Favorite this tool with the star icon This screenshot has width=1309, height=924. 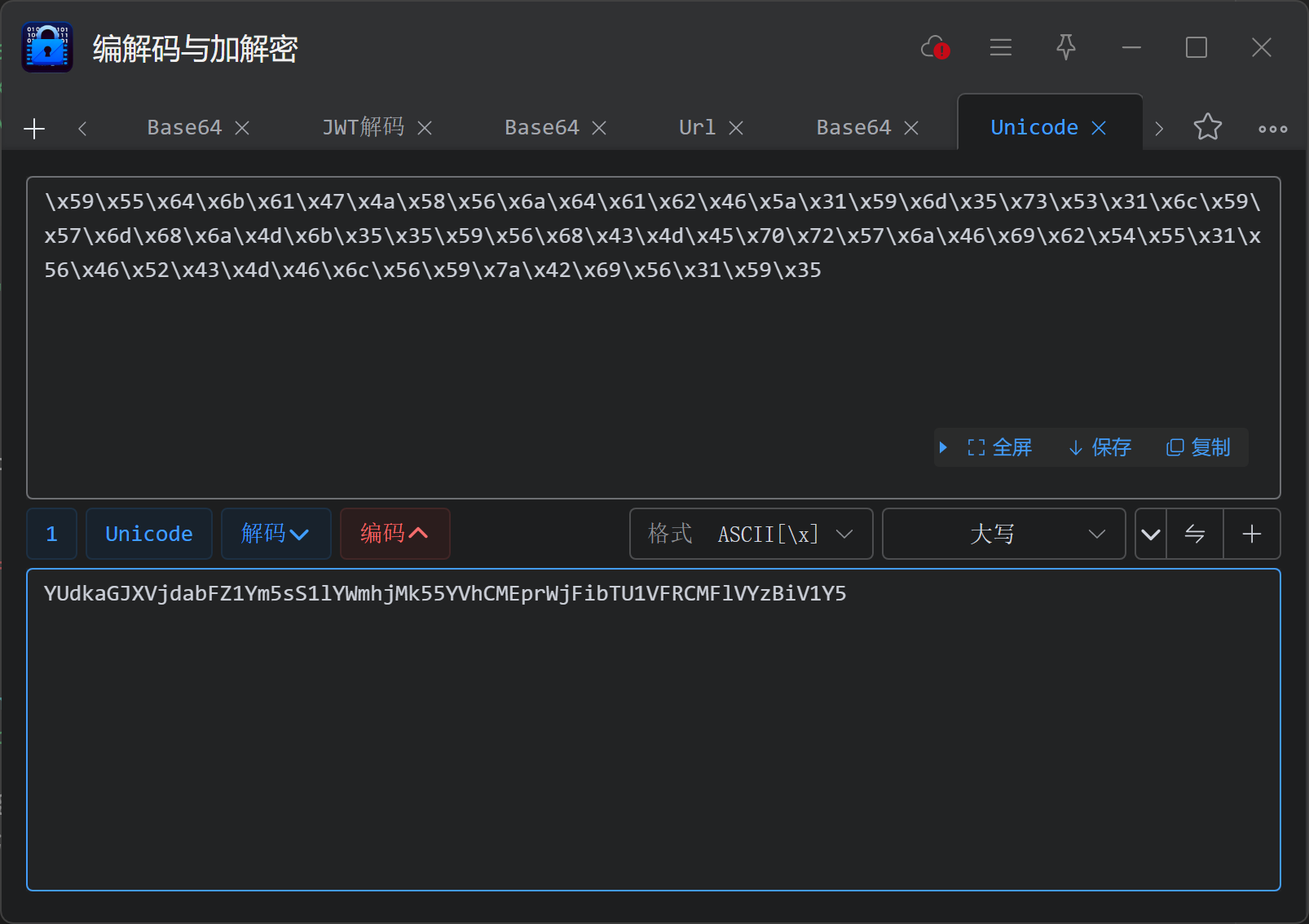pos(1207,127)
